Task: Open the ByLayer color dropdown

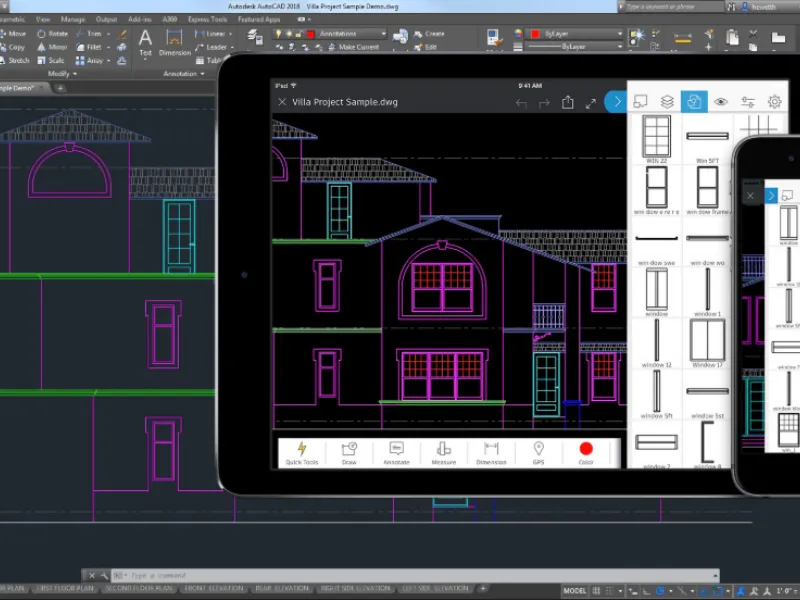Action: click(620, 34)
